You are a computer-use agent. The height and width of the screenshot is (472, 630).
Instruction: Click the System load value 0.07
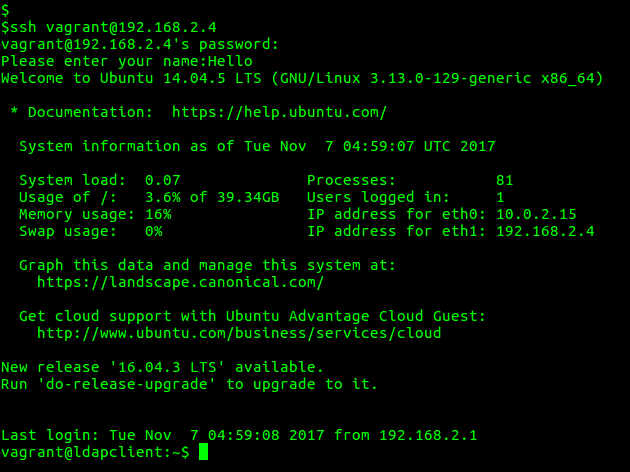pyautogui.click(x=163, y=180)
